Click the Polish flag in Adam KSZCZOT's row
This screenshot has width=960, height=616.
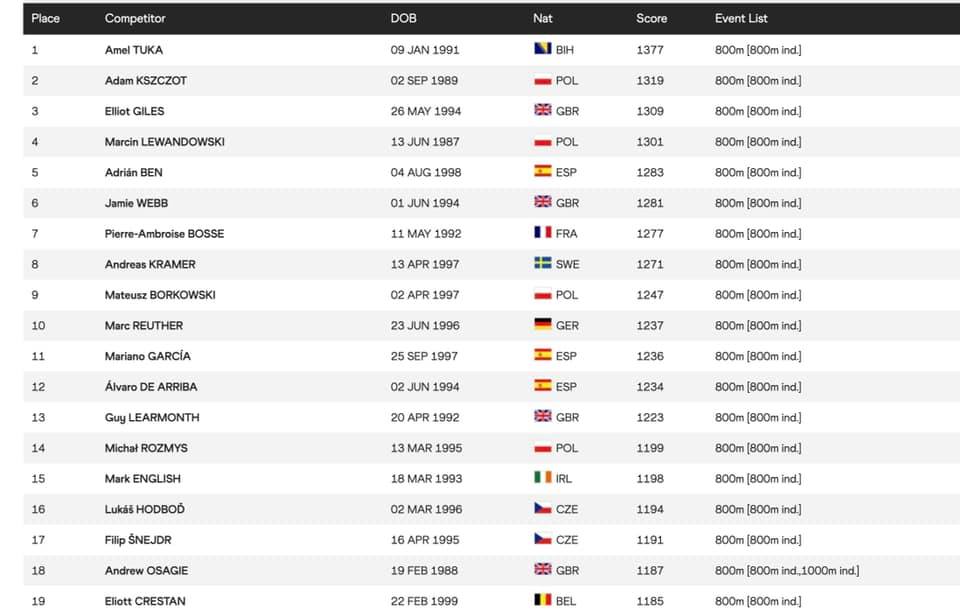pyautogui.click(x=542, y=80)
